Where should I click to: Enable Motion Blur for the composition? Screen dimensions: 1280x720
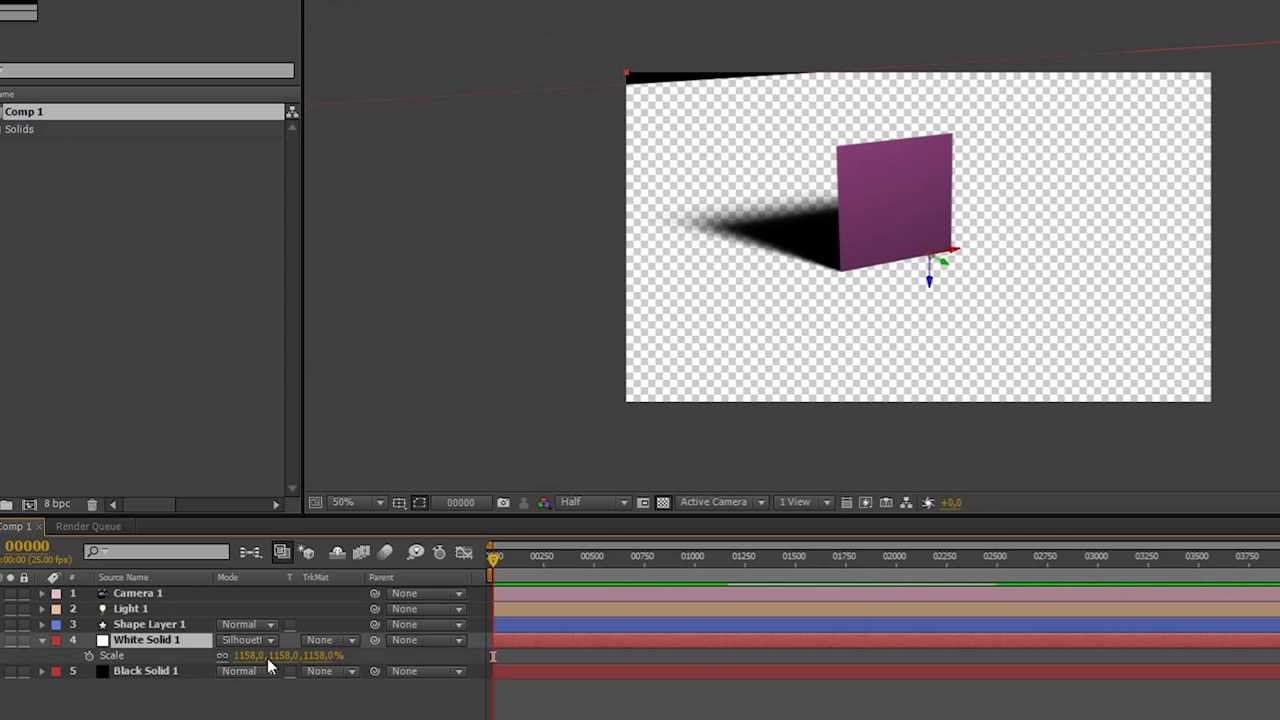(385, 552)
